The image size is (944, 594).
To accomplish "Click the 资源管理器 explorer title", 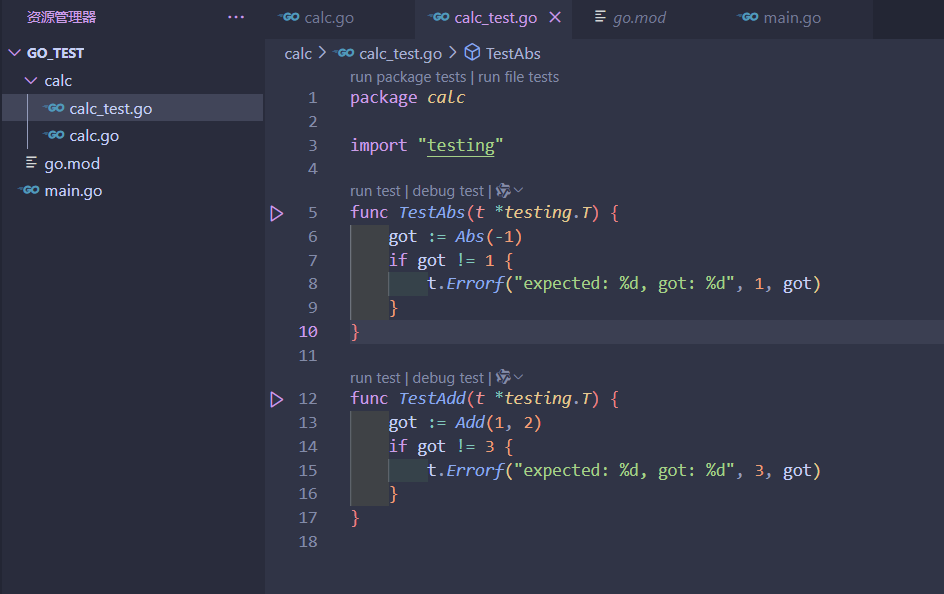I will 61,17.
